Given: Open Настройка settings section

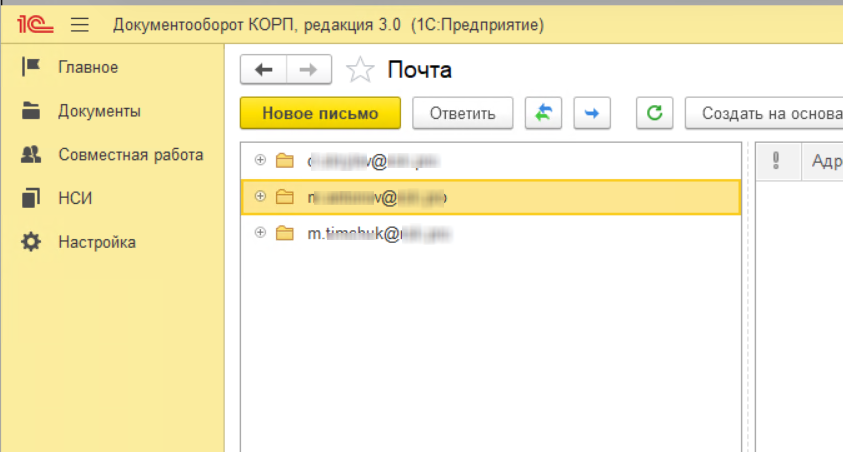Looking at the screenshot, I should tap(96, 242).
